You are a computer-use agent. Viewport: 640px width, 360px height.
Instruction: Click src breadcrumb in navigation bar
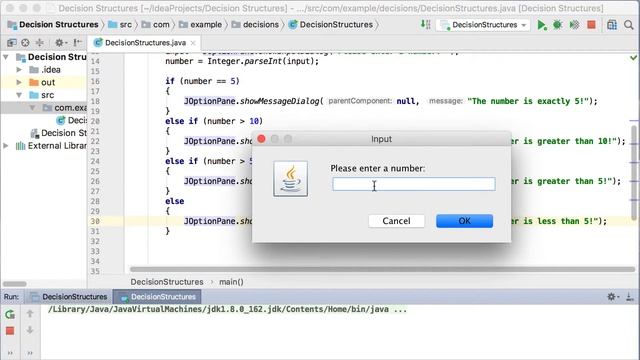(121, 25)
